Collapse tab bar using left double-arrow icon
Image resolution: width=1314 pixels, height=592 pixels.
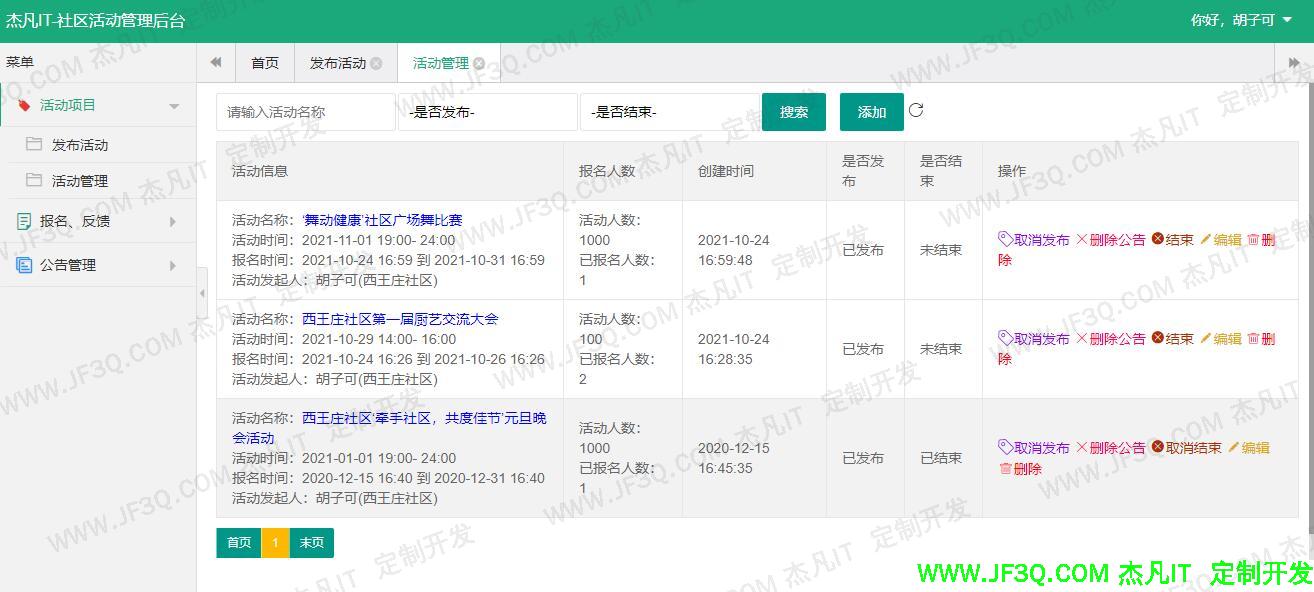coord(215,62)
